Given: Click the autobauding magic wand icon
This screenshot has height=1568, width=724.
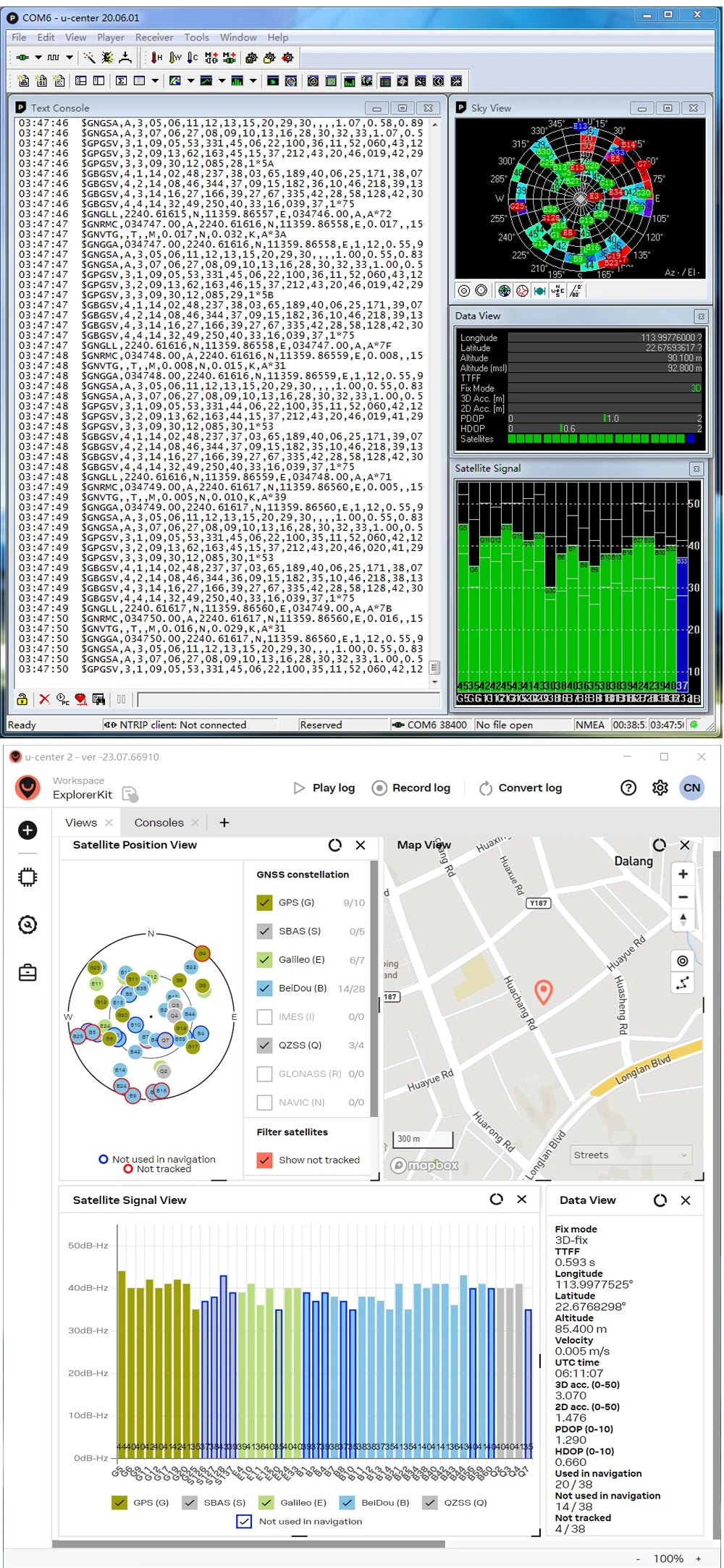Looking at the screenshot, I should pos(89,57).
